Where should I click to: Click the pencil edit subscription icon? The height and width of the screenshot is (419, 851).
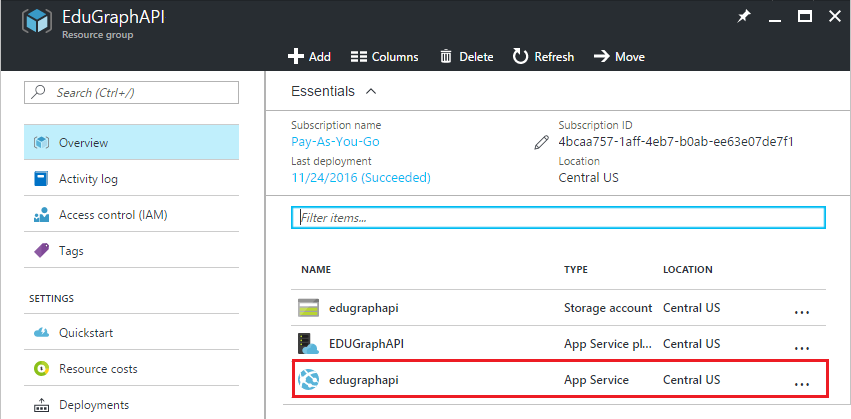[x=541, y=142]
